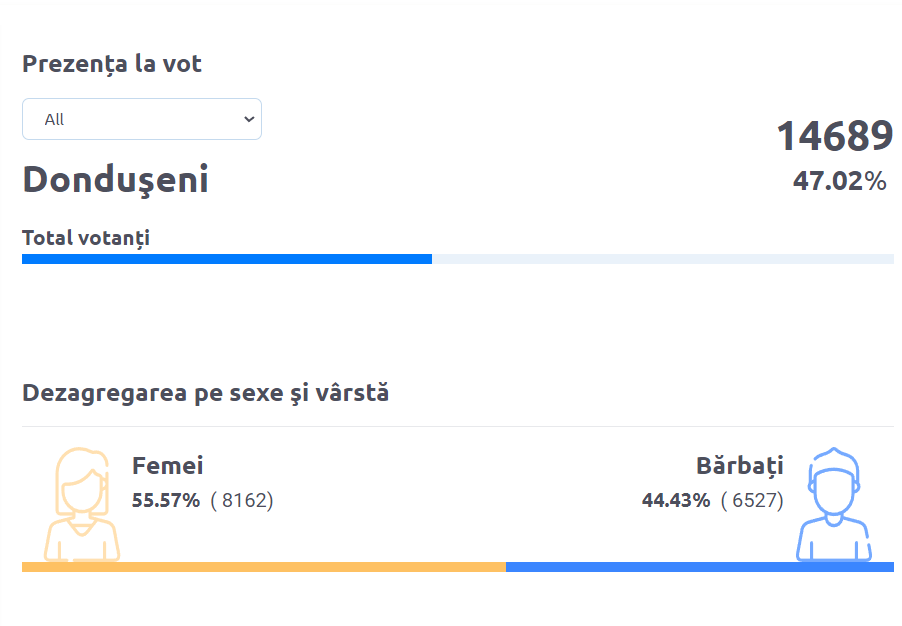
Task: Click the 47.02% turnout percentage
Action: point(839,181)
